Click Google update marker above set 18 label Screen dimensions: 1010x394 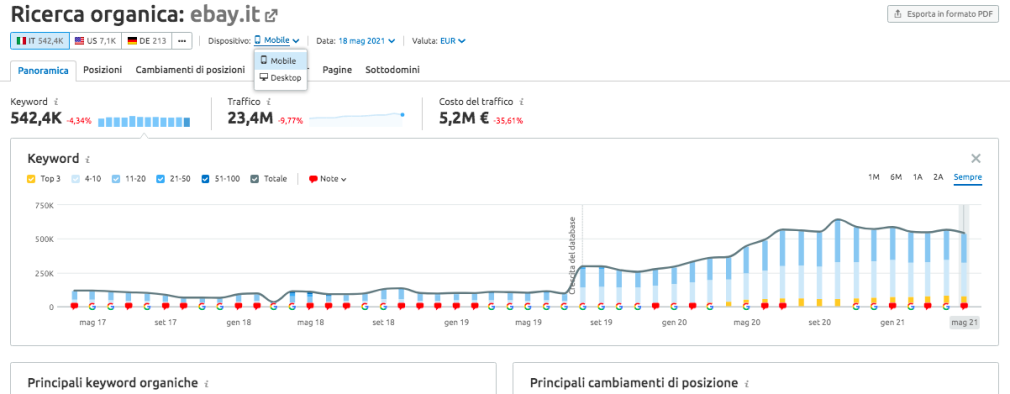[383, 306]
